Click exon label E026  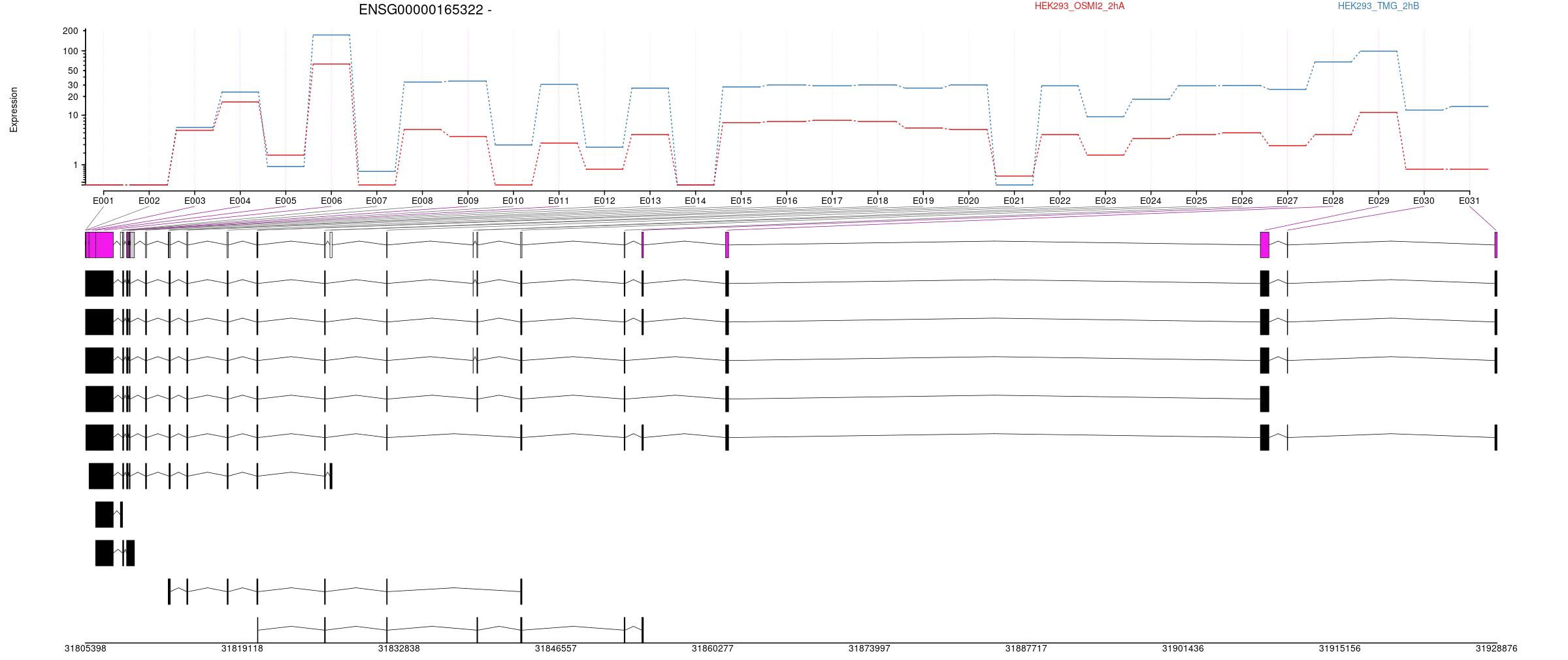click(x=1242, y=201)
